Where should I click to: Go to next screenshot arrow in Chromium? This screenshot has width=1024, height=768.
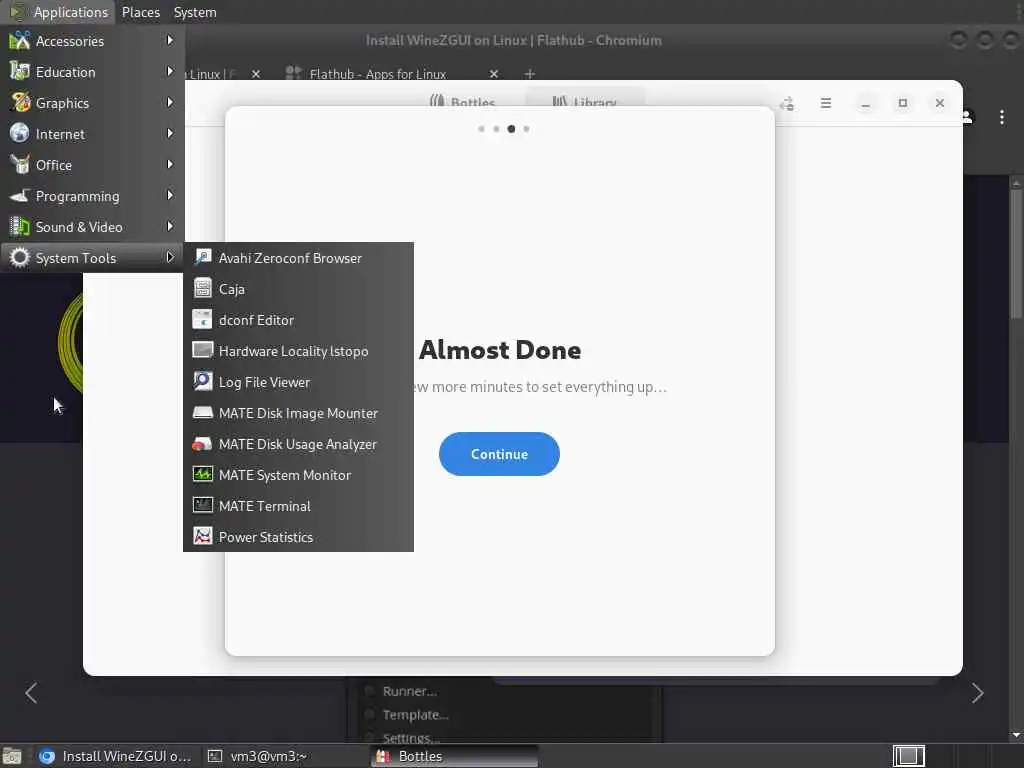click(977, 693)
